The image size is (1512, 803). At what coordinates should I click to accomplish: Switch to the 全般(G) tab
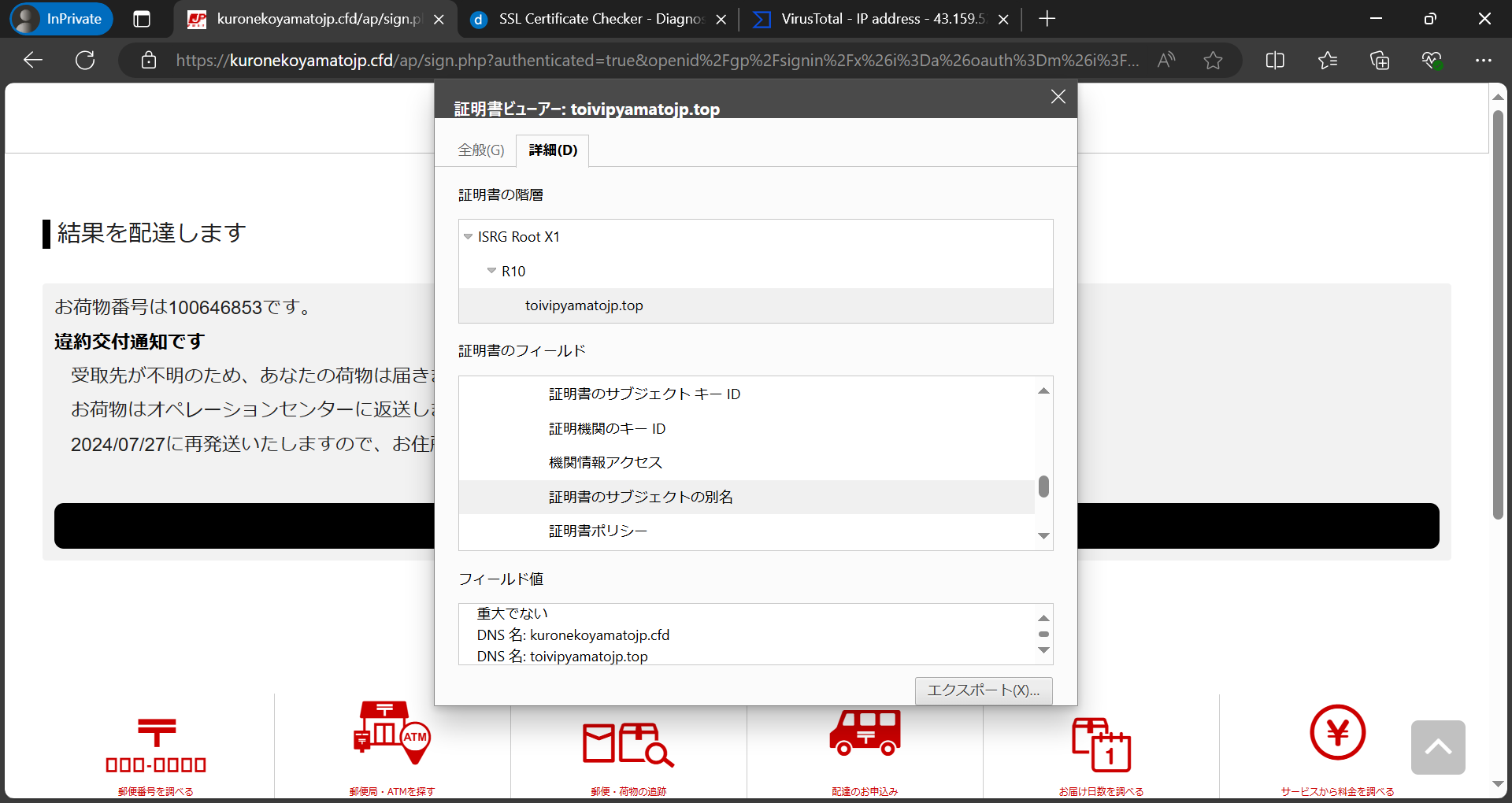coord(480,150)
